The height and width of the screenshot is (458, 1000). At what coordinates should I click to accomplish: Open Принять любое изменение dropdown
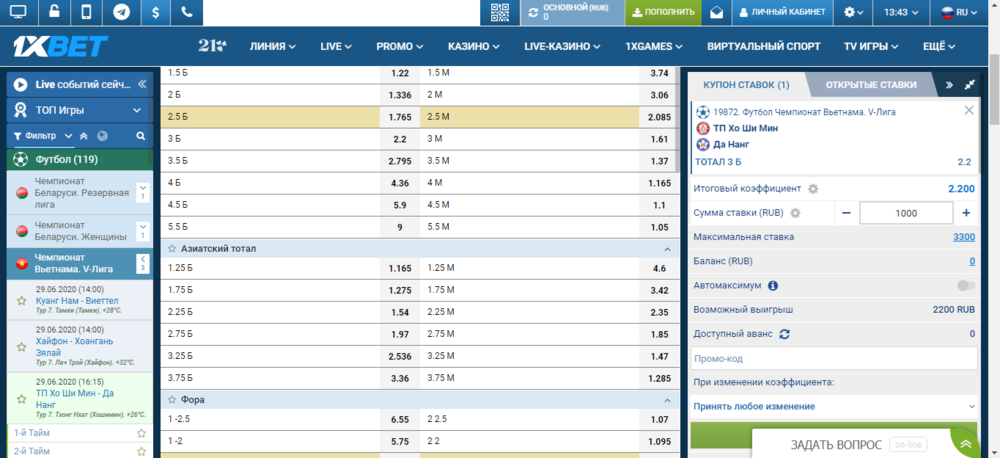coord(834,406)
